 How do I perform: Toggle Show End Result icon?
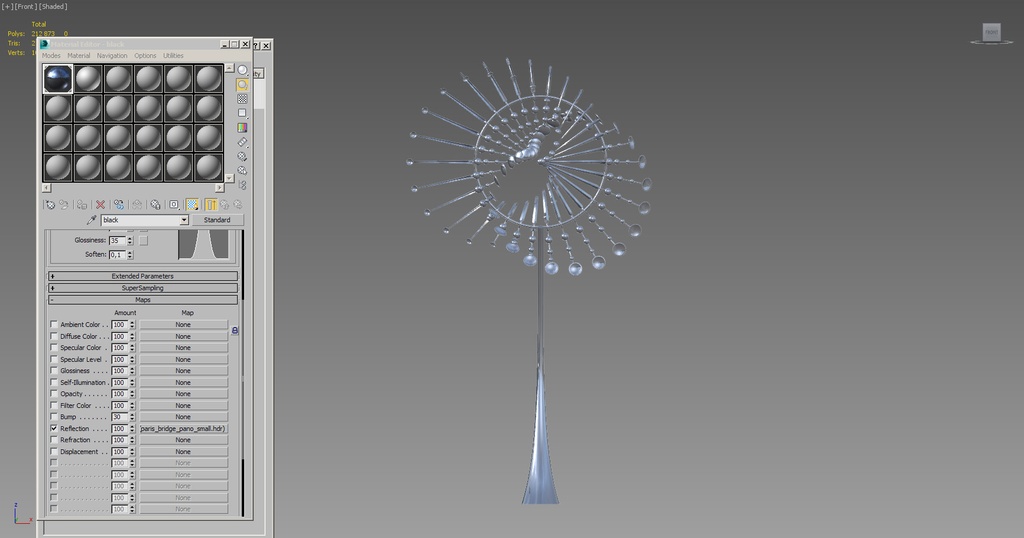click(211, 204)
